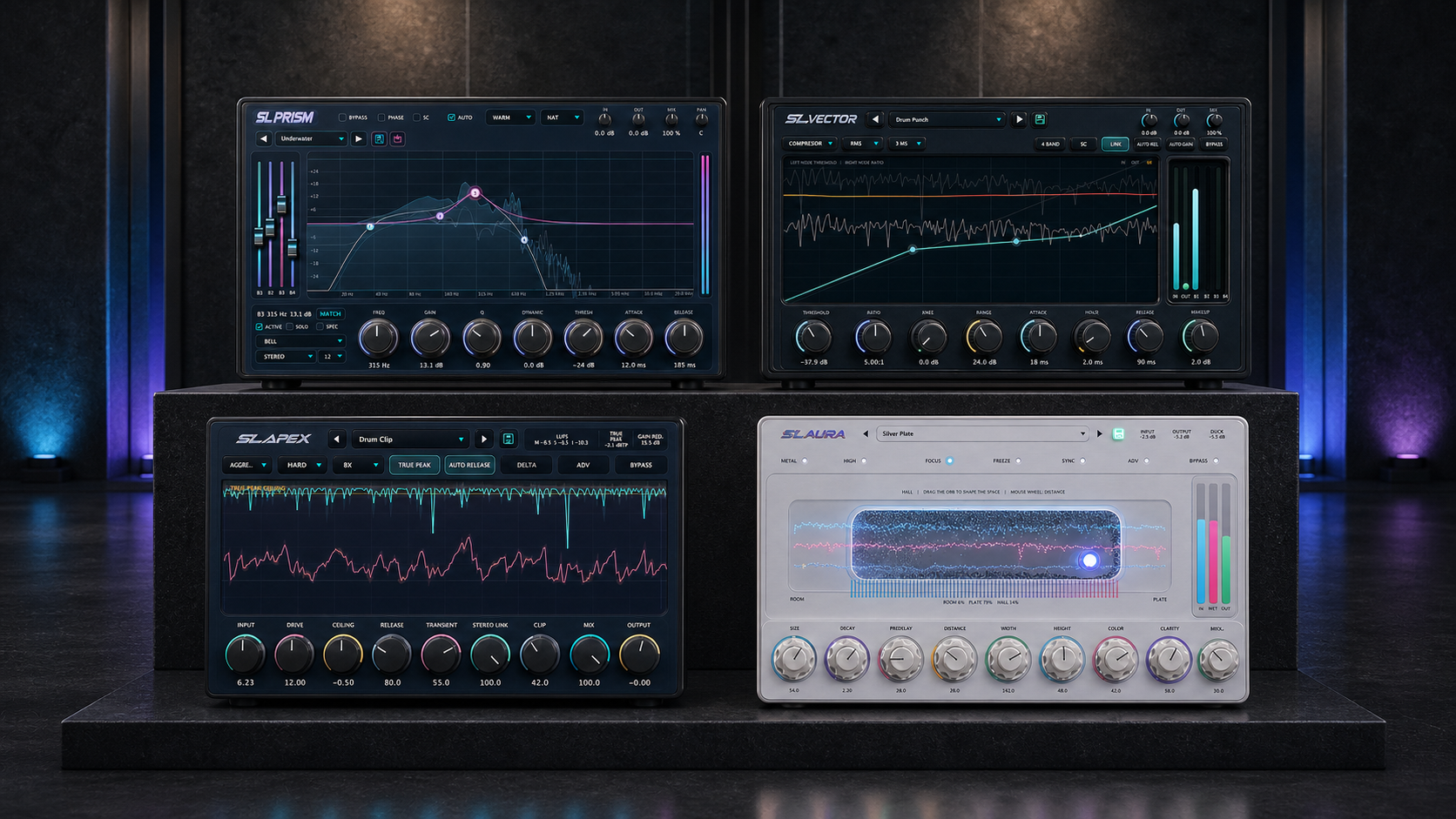Click previous preset arrow in SL Aura

click(866, 433)
